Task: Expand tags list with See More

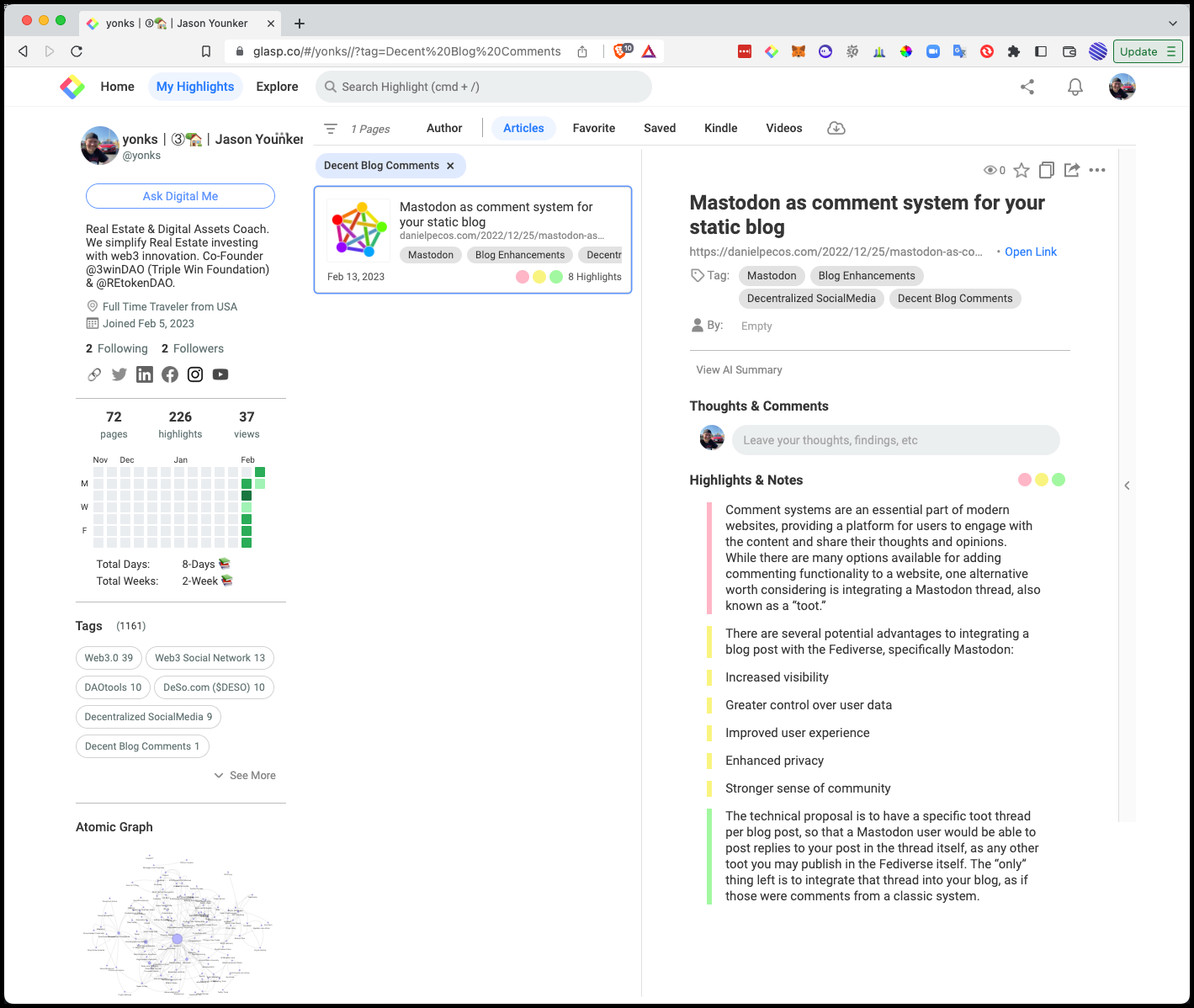Action: point(245,776)
